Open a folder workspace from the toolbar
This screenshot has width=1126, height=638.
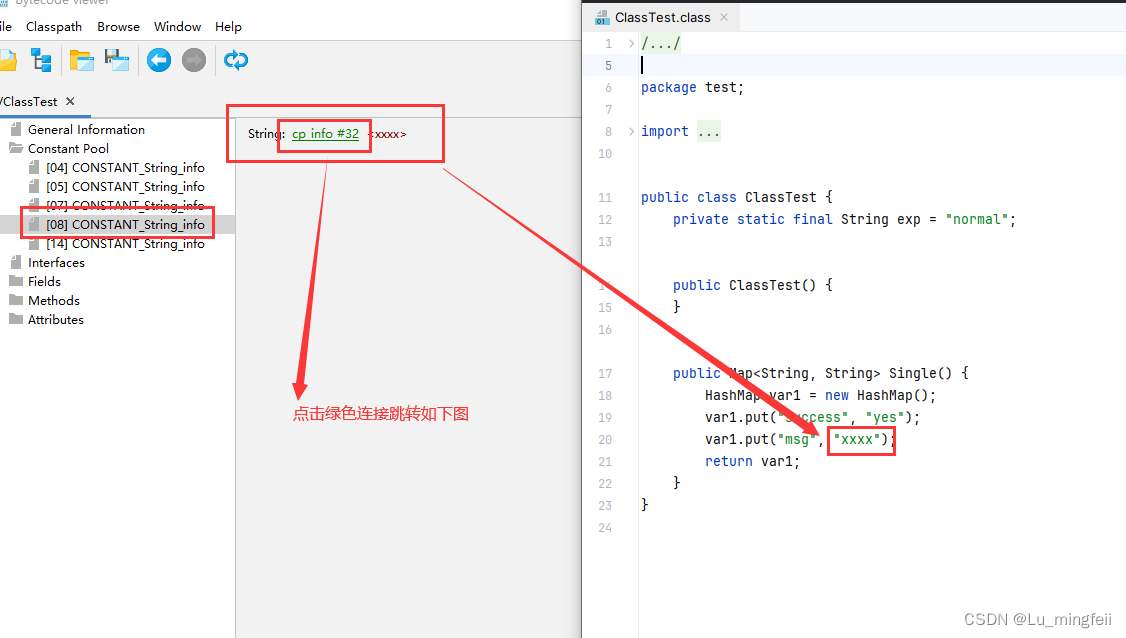pos(80,60)
